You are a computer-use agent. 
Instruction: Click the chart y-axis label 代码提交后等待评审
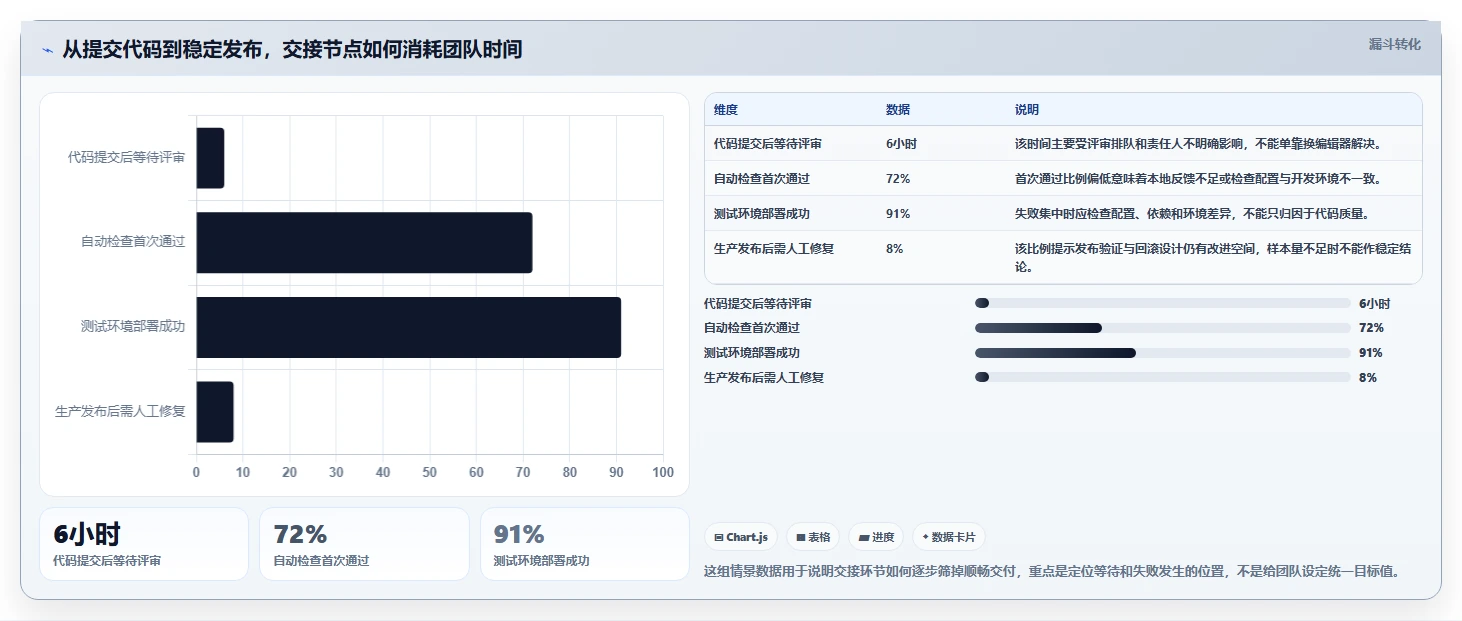coord(126,157)
